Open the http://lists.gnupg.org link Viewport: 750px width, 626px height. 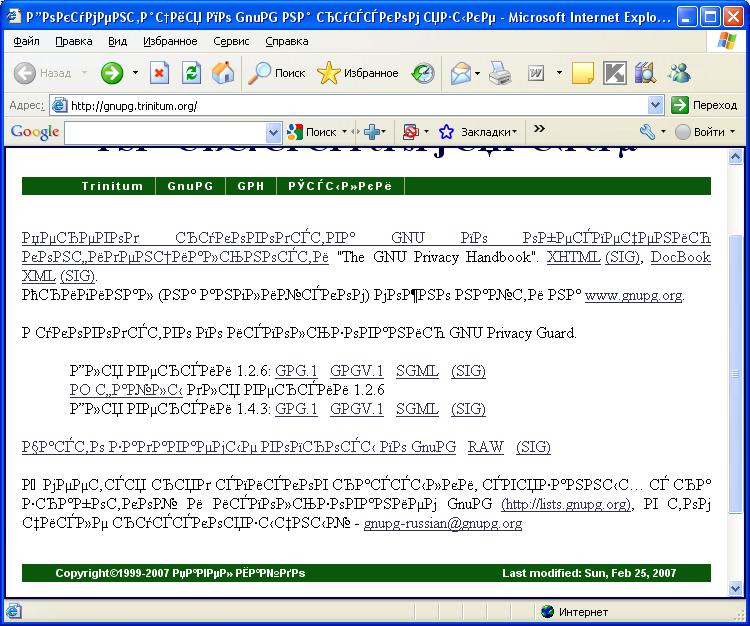(x=566, y=504)
